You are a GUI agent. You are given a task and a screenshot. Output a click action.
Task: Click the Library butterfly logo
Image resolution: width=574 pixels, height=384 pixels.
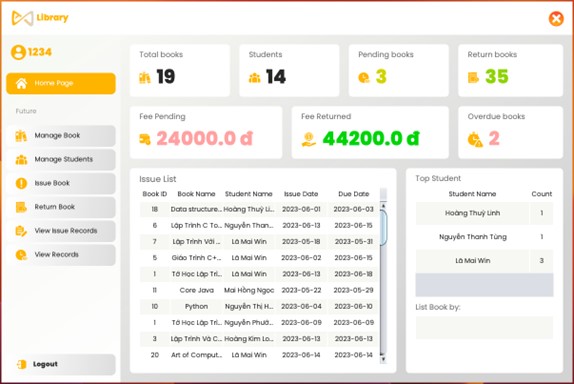(22, 18)
